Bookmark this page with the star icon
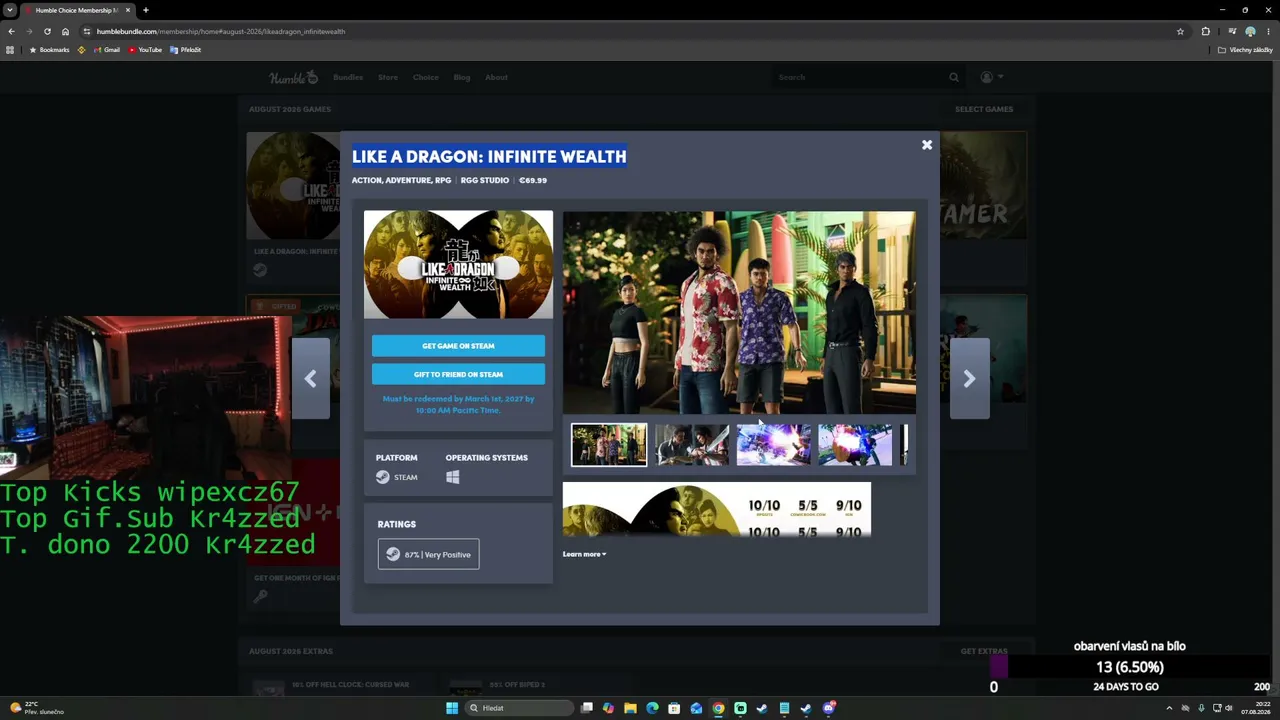 click(x=1181, y=31)
